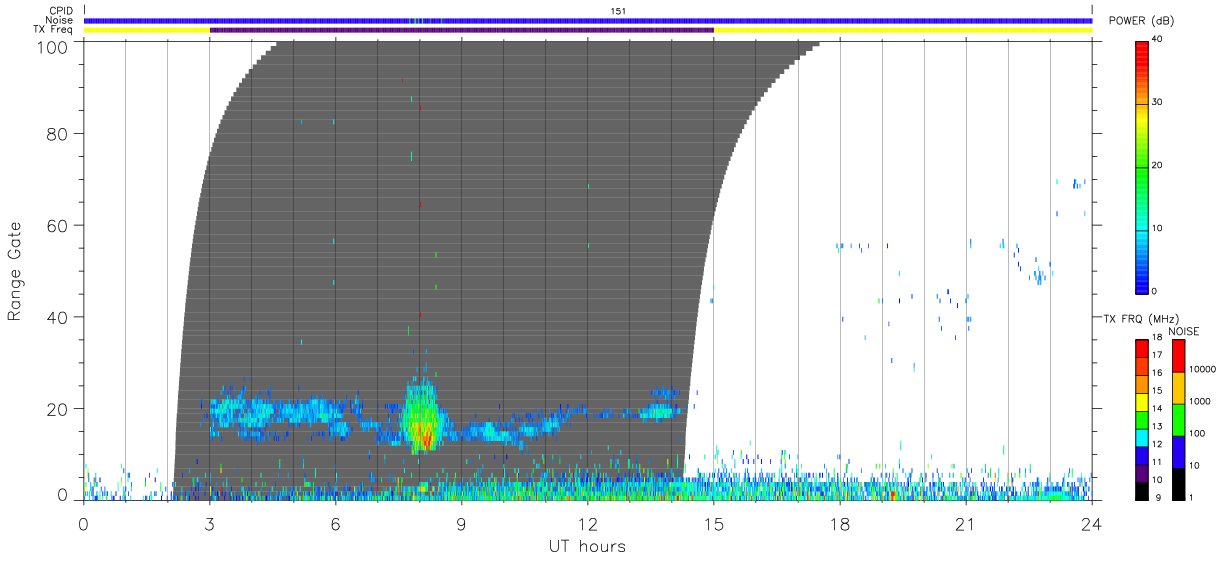Click the y-axis tick label '20'
The width and height of the screenshot is (1228, 567).
60,409
